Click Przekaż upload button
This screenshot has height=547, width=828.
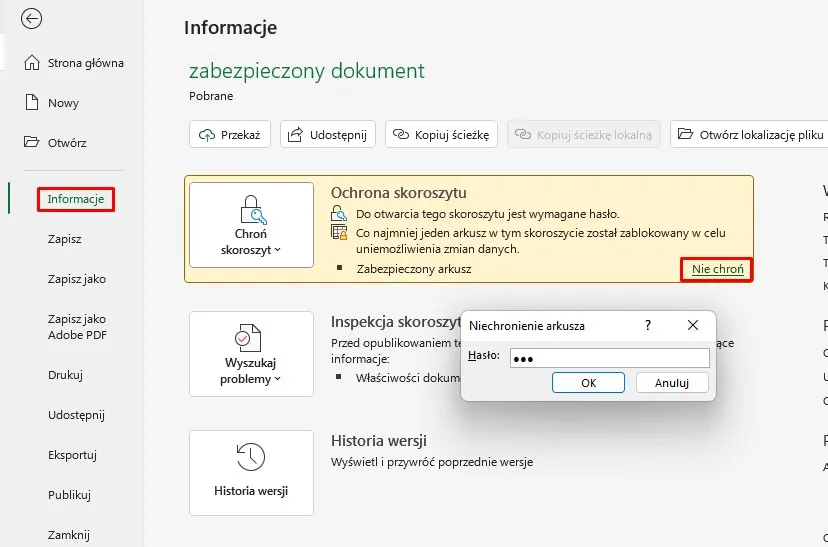pyautogui.click(x=230, y=134)
